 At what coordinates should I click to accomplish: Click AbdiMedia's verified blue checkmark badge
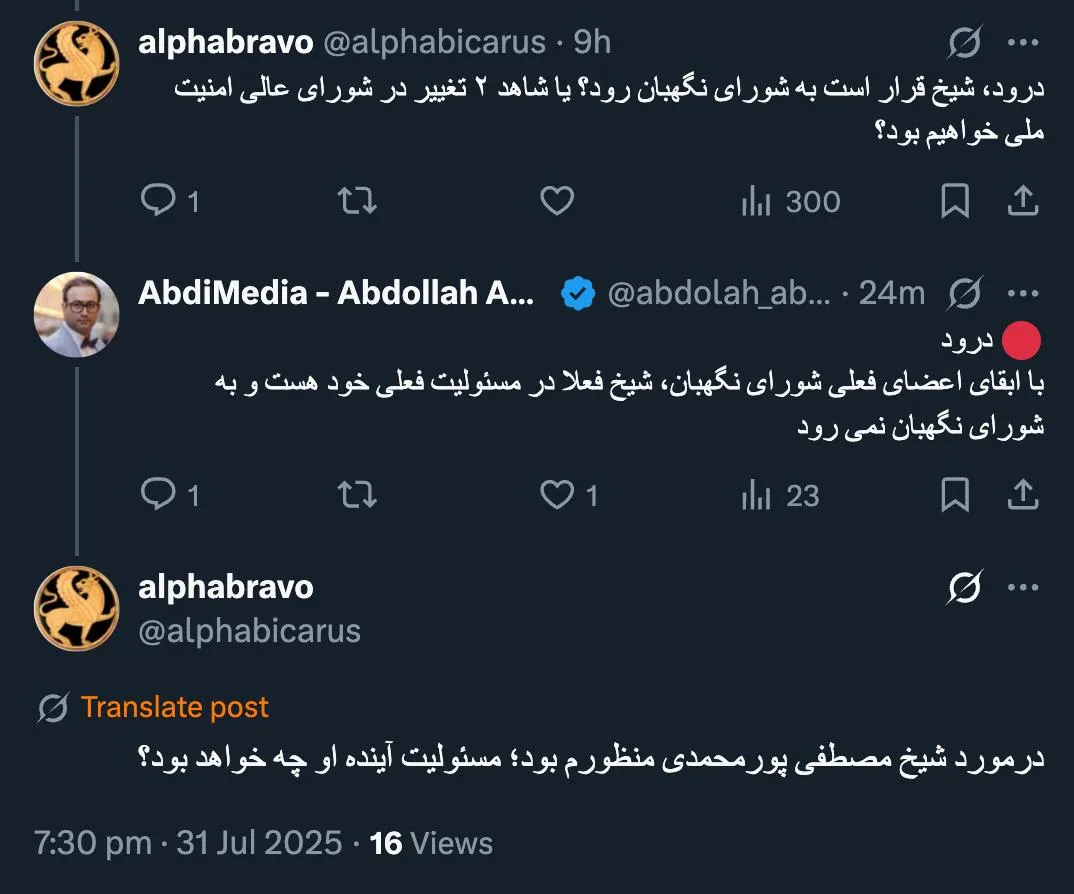coord(577,292)
